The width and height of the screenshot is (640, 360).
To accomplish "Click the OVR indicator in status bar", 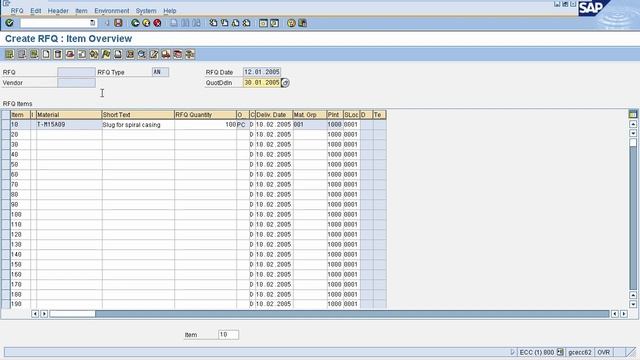I will tap(604, 352).
